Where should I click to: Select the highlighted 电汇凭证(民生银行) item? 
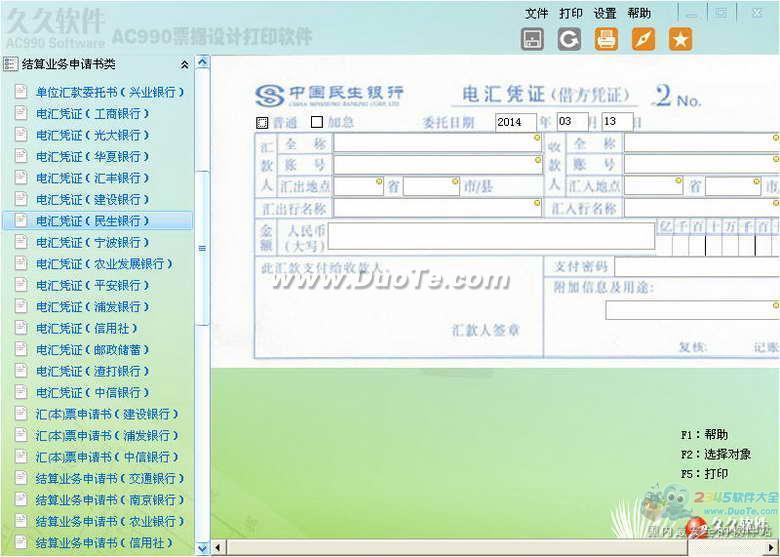(x=97, y=220)
